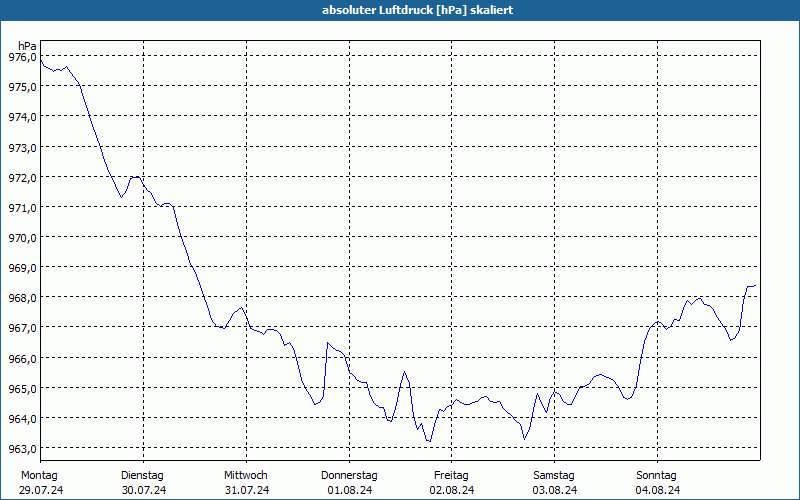Select the 971,0 y-axis value

tap(23, 208)
